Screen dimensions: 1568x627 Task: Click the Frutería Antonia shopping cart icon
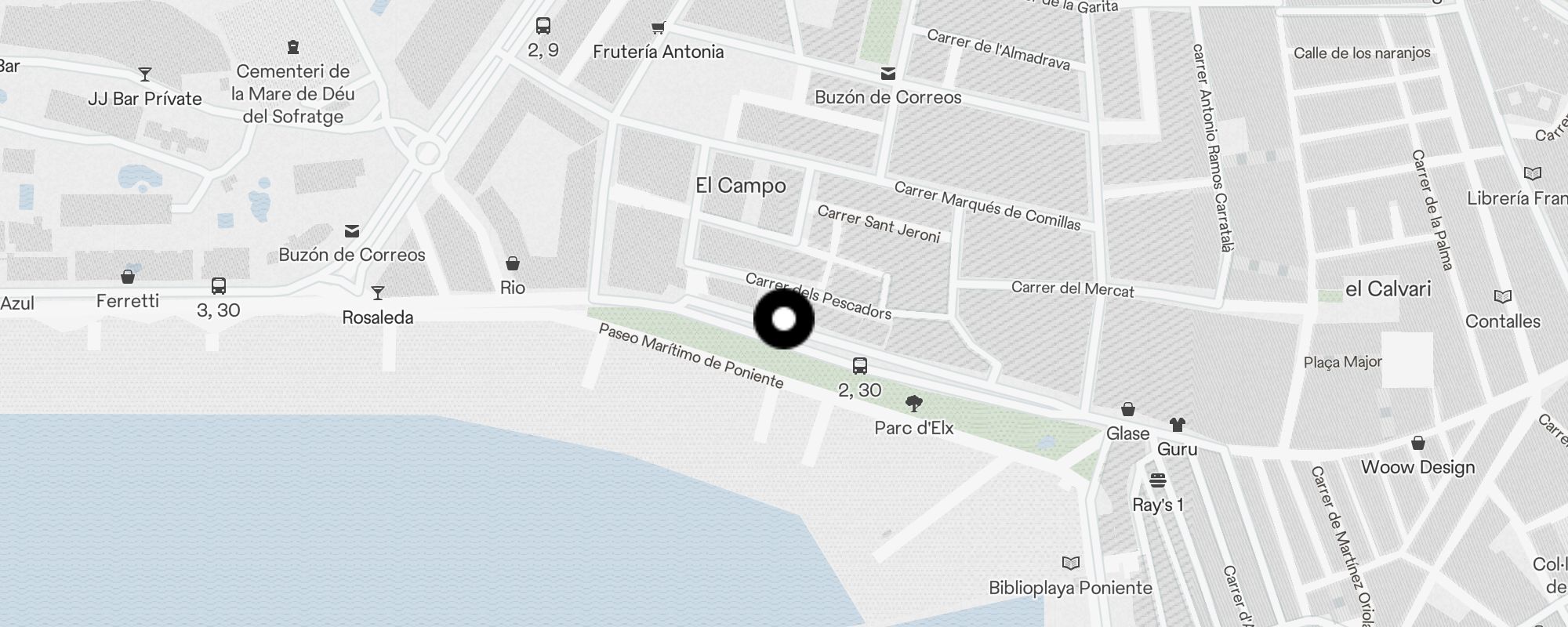659,28
